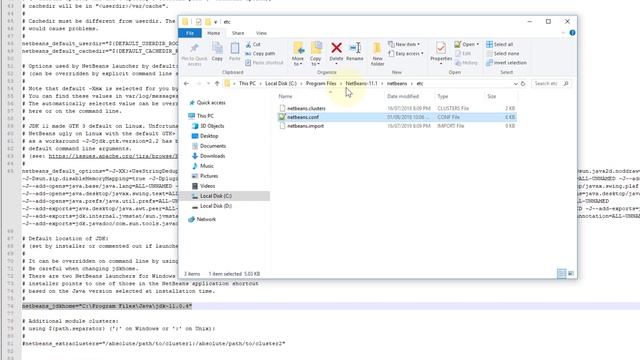Open Easy access dropdown
This screenshot has width=640, height=360.
click(x=406, y=53)
